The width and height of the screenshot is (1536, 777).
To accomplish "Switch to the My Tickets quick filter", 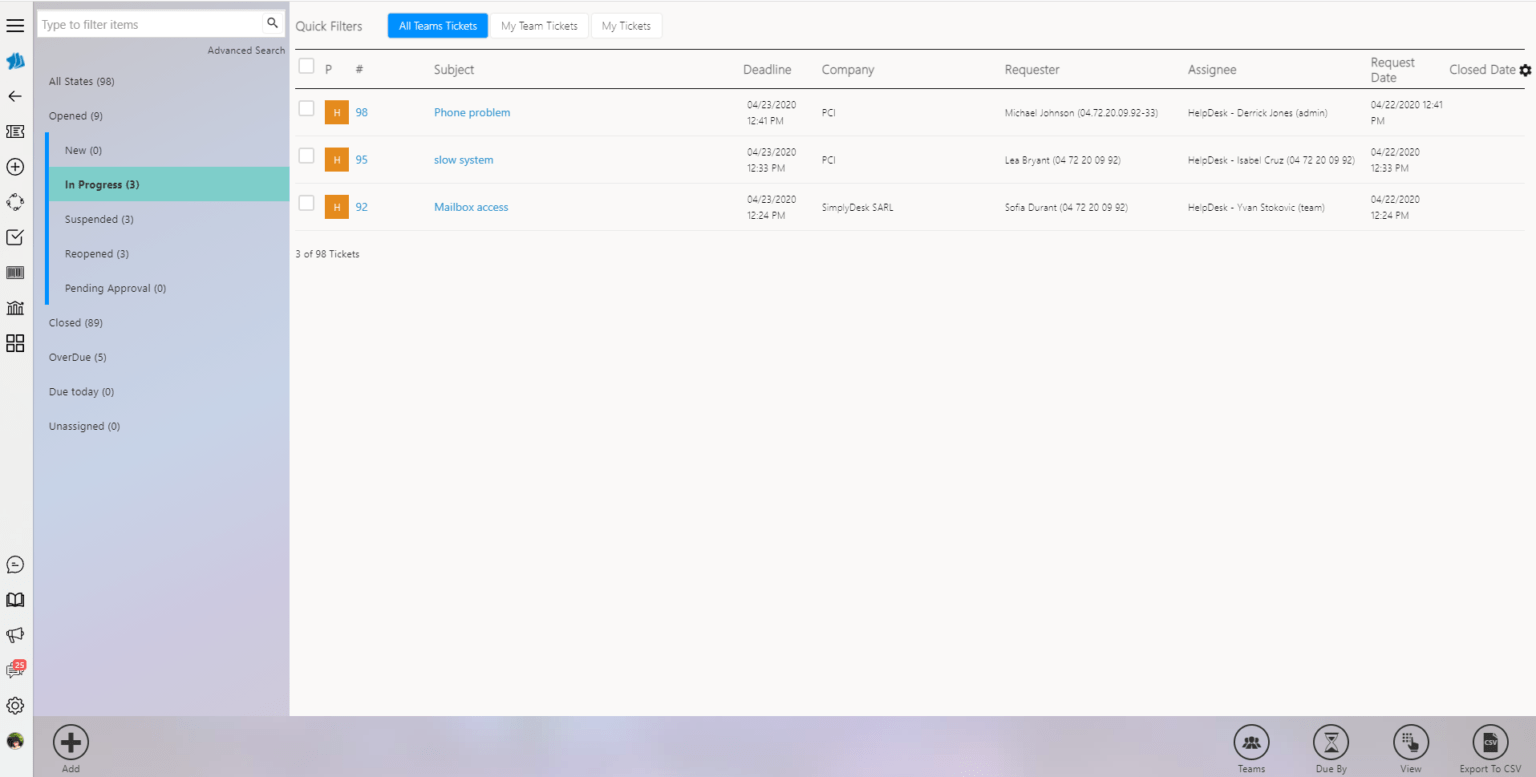I will [x=626, y=25].
